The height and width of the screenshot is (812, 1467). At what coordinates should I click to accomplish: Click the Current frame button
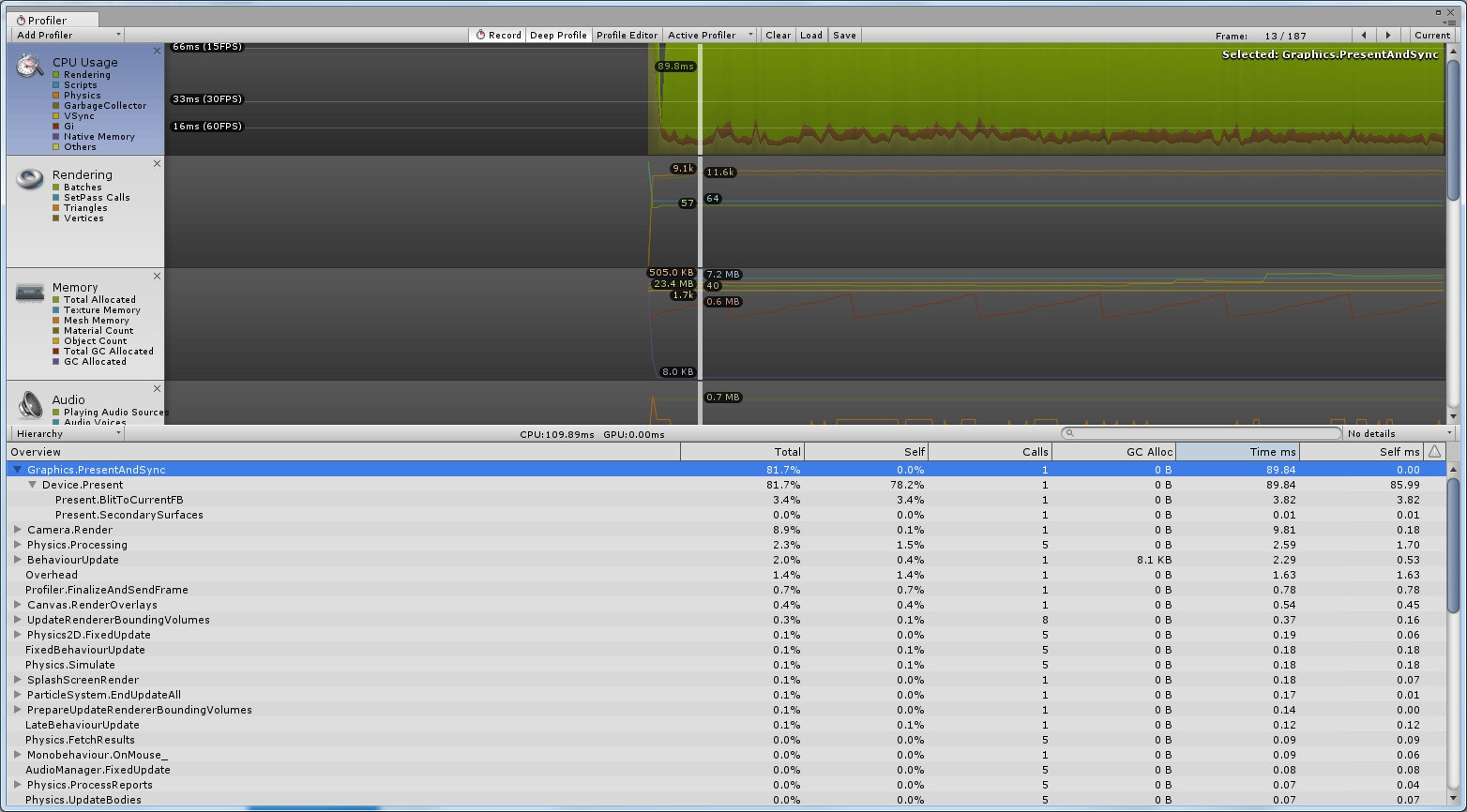pos(1431,36)
